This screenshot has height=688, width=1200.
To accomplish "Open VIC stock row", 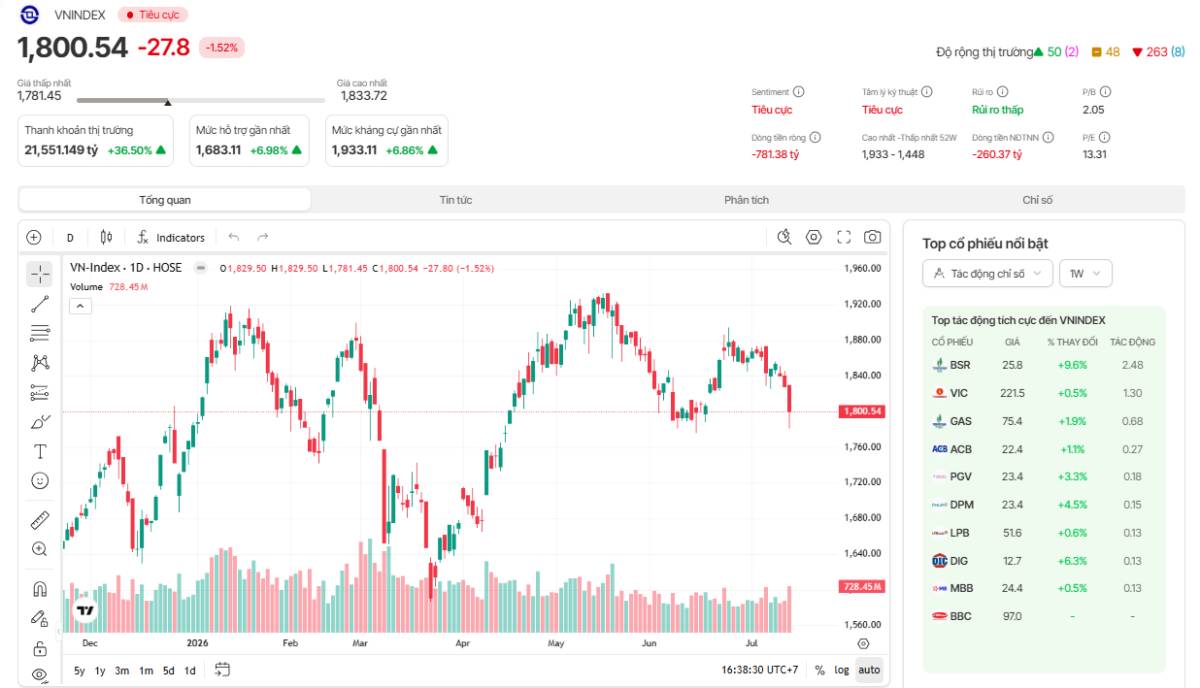I will pos(1043,393).
